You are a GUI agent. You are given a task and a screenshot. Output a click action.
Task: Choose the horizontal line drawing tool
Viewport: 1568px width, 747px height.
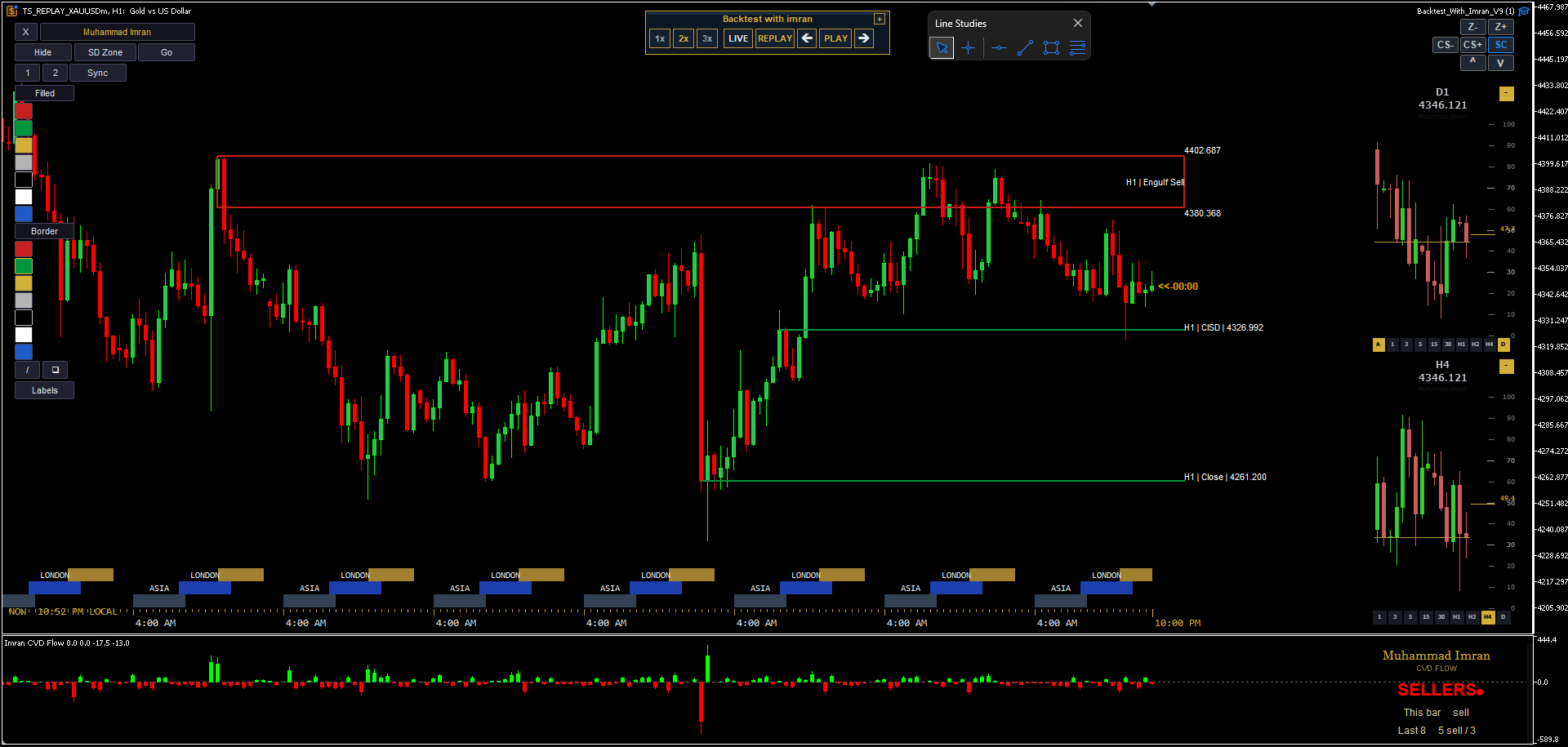[999, 48]
